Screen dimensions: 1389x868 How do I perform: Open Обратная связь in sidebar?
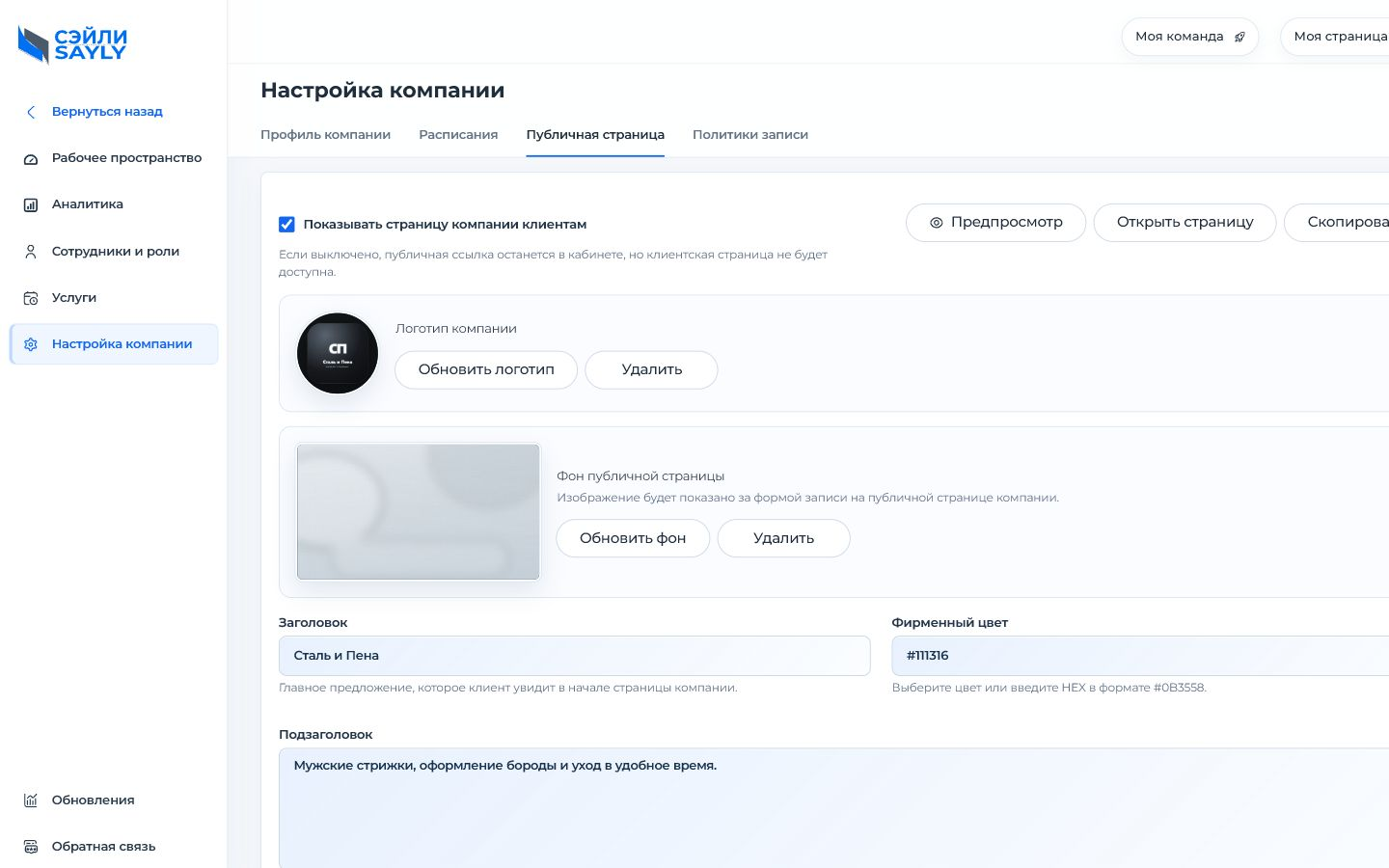114,847
